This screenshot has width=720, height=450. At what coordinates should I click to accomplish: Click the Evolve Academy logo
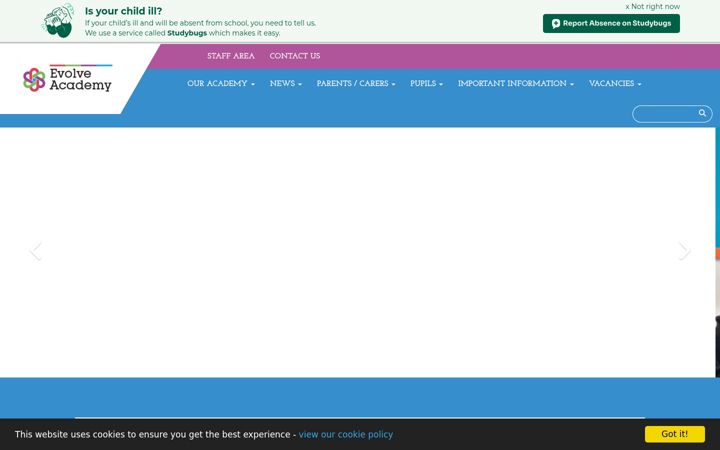click(x=68, y=79)
